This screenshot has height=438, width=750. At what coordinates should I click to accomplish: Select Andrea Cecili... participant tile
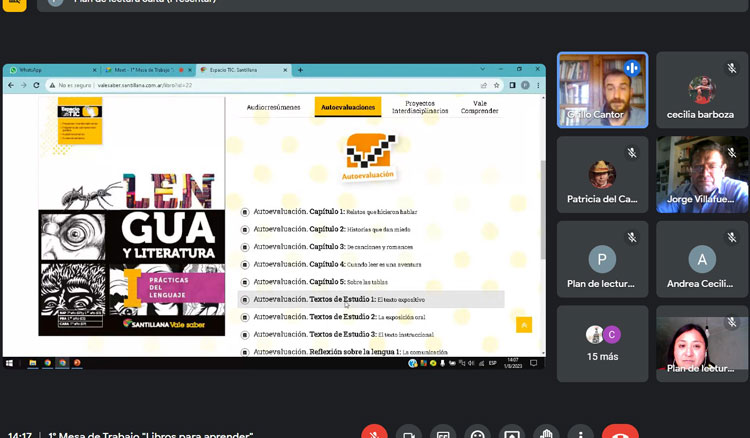click(702, 259)
